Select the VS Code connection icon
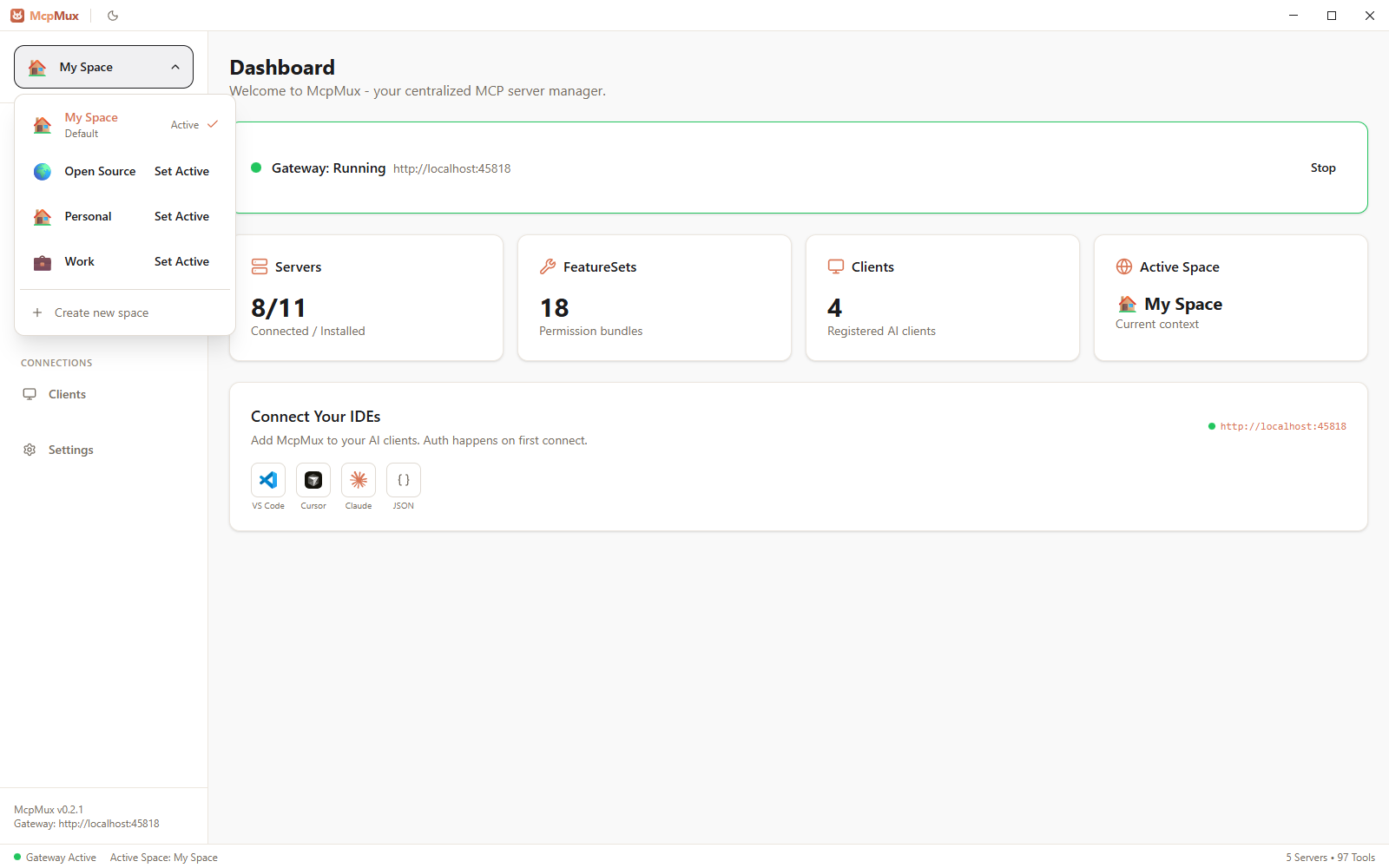This screenshot has width=1389, height=868. point(268,479)
